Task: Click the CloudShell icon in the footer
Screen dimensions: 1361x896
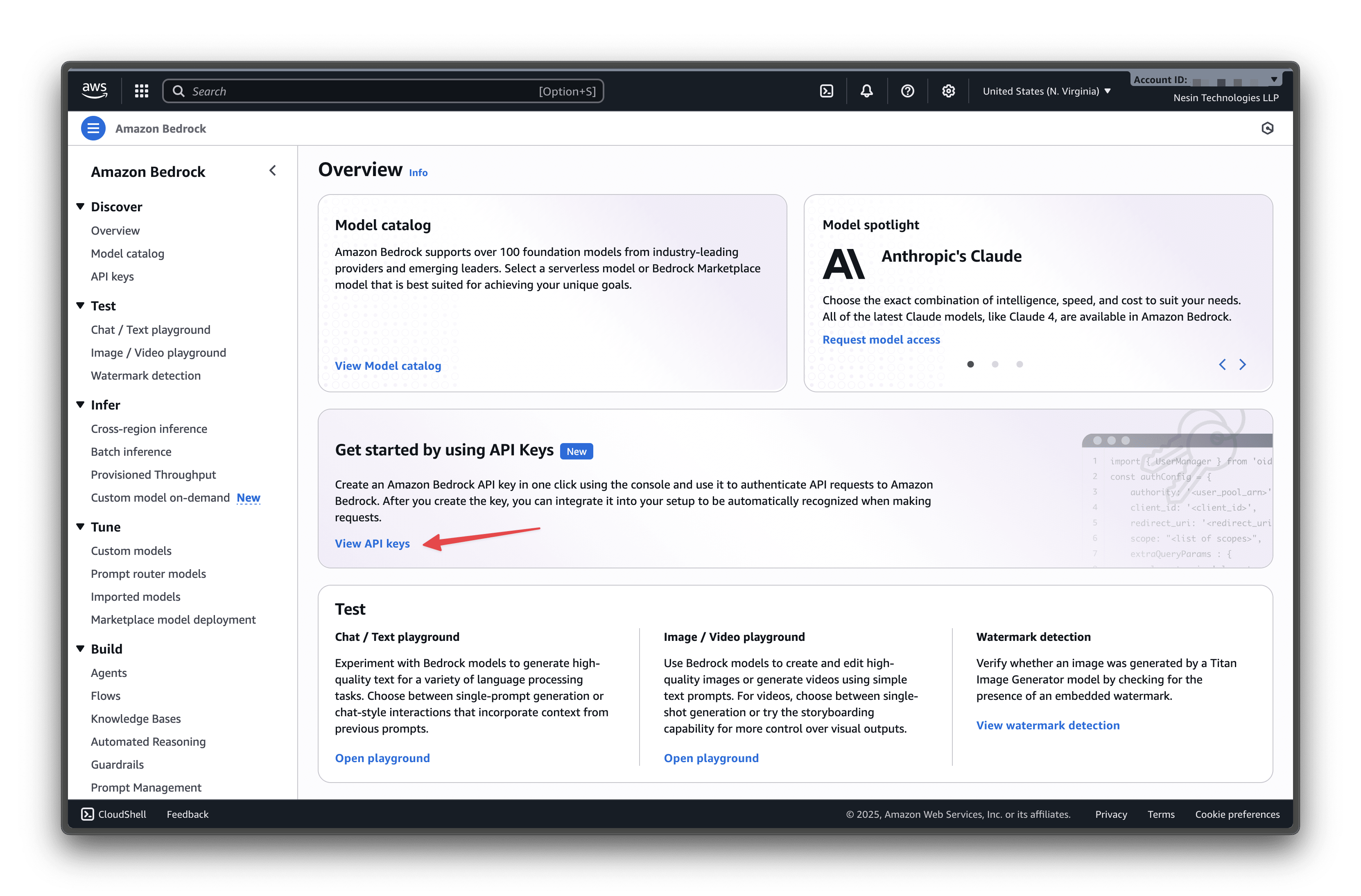Action: (88, 814)
